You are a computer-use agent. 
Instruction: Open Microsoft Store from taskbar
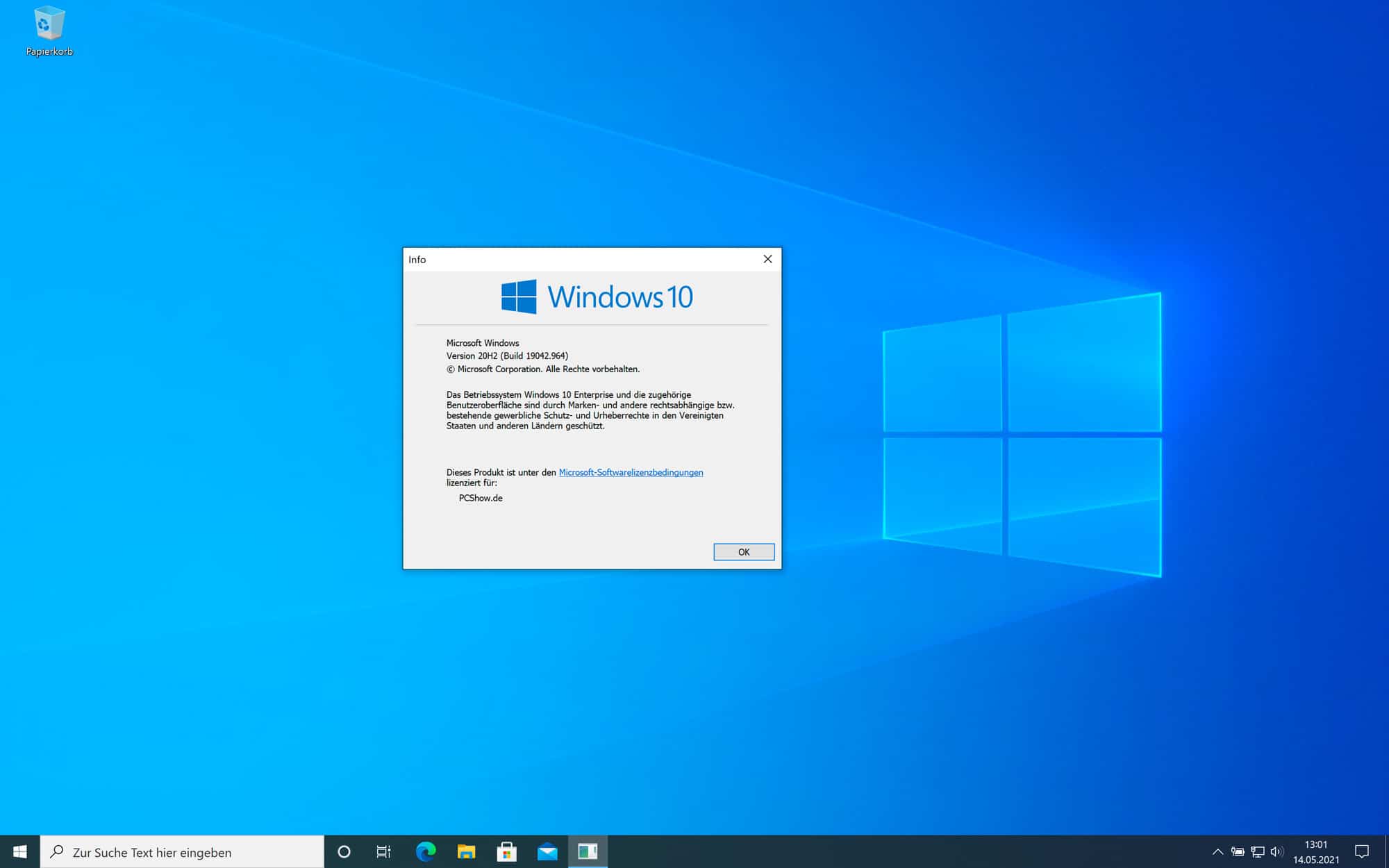(x=507, y=851)
